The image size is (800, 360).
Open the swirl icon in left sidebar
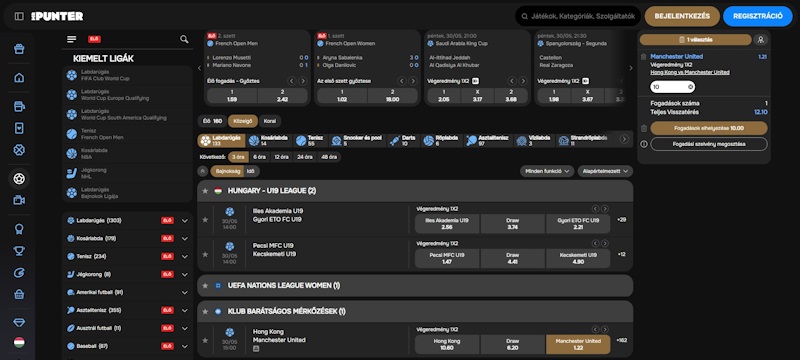19,273
